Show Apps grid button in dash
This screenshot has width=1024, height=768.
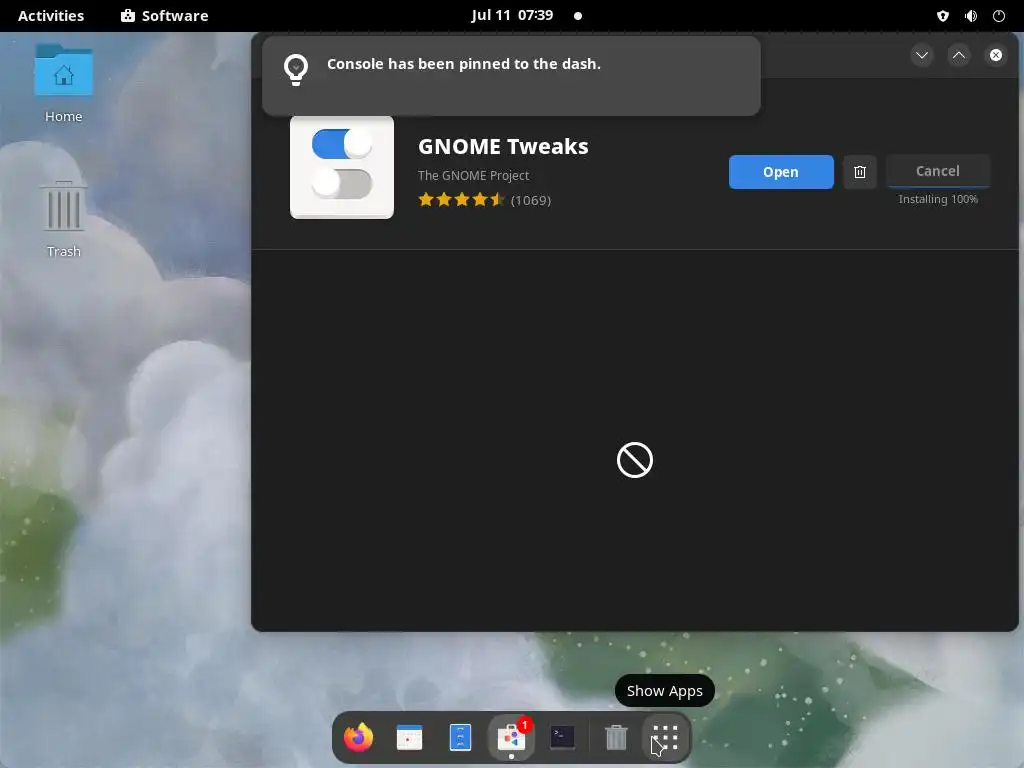(665, 737)
